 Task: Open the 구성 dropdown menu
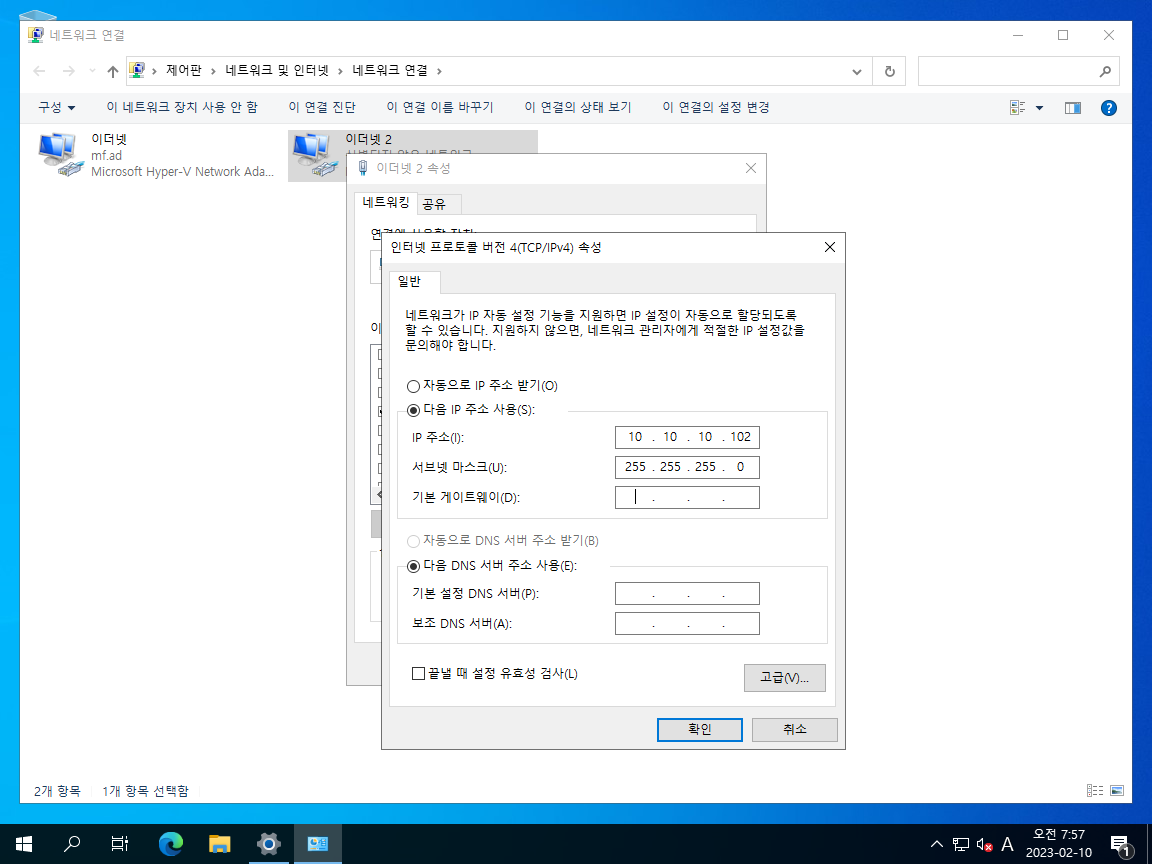[57, 107]
